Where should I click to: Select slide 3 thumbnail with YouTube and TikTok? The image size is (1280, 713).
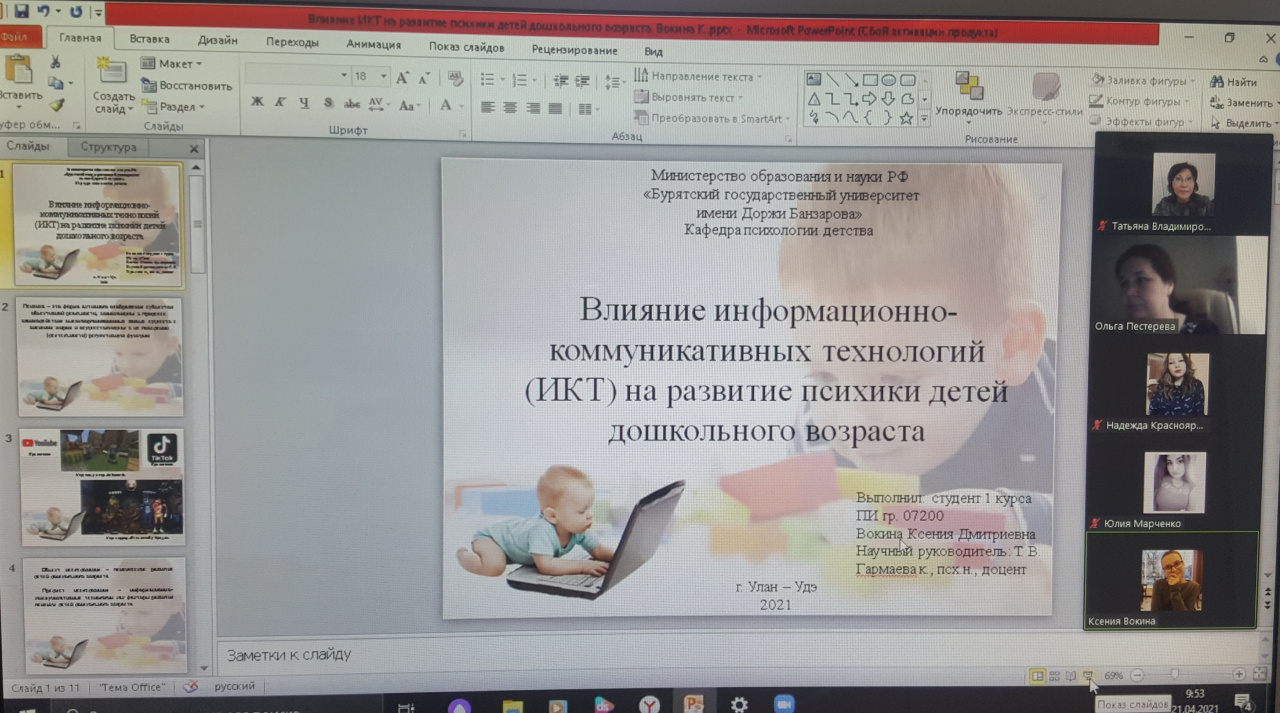pyautogui.click(x=102, y=486)
